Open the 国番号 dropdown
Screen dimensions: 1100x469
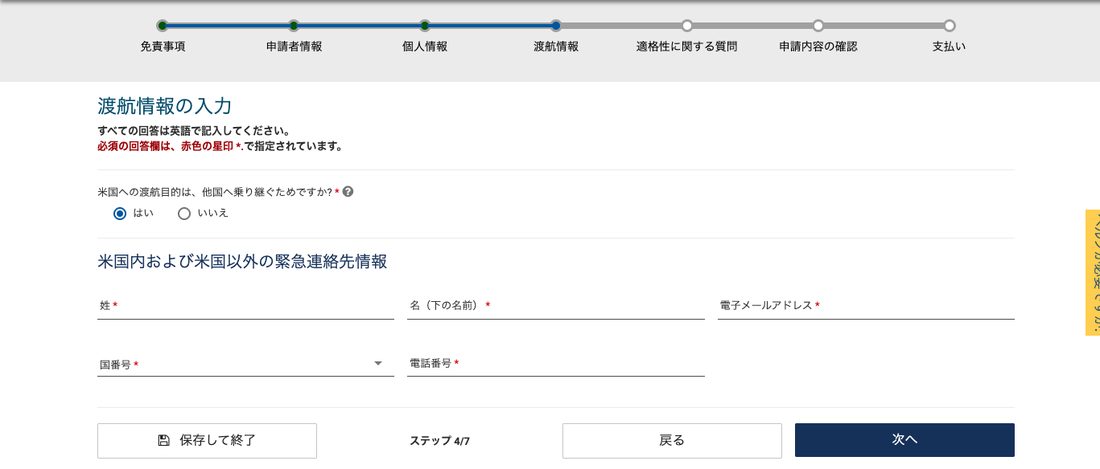246,364
